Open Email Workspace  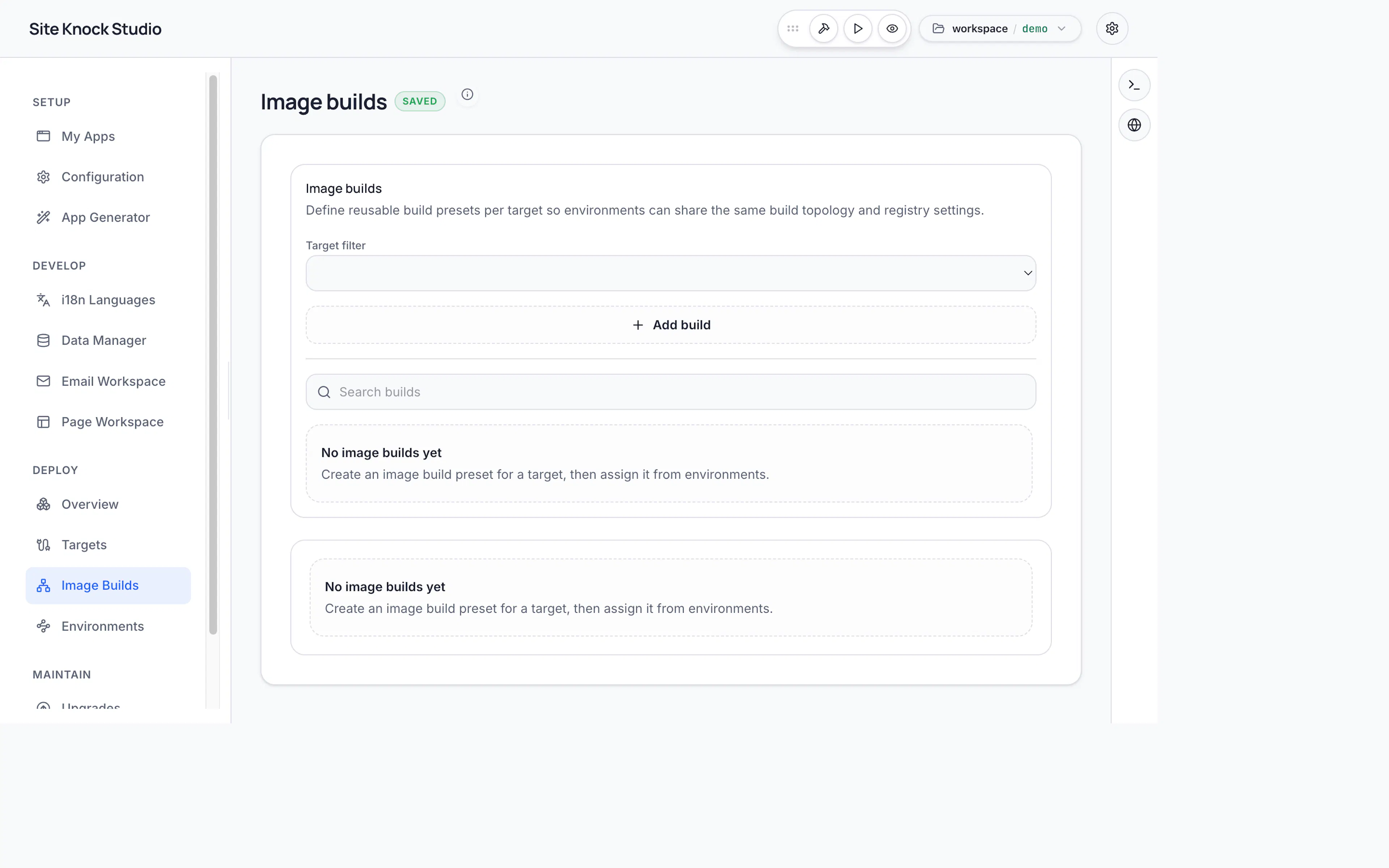tap(108, 381)
